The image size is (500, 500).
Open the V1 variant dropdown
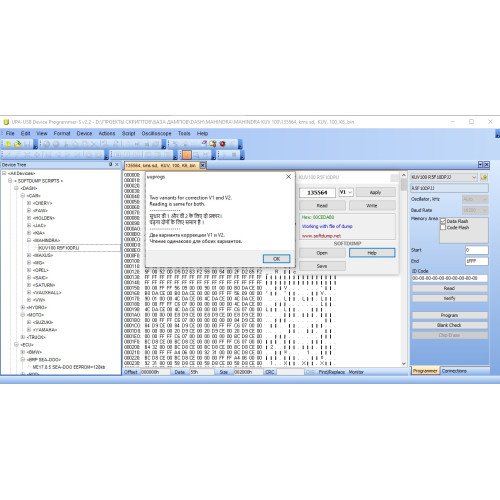(x=346, y=192)
